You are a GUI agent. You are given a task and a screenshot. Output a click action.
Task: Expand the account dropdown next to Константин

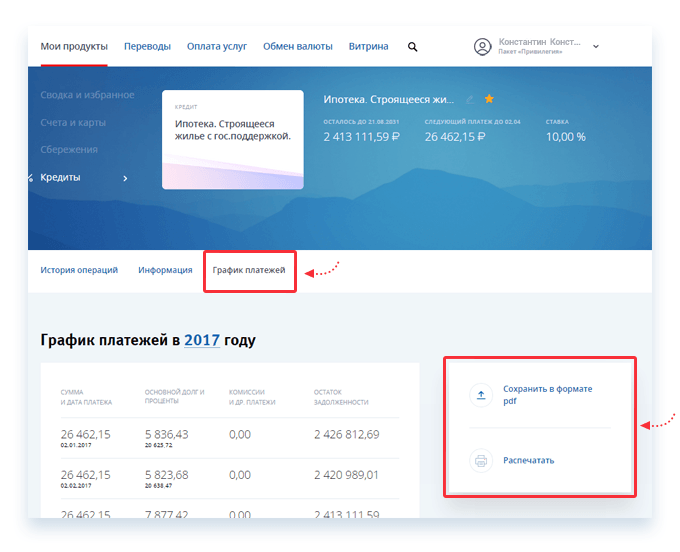[x=596, y=46]
